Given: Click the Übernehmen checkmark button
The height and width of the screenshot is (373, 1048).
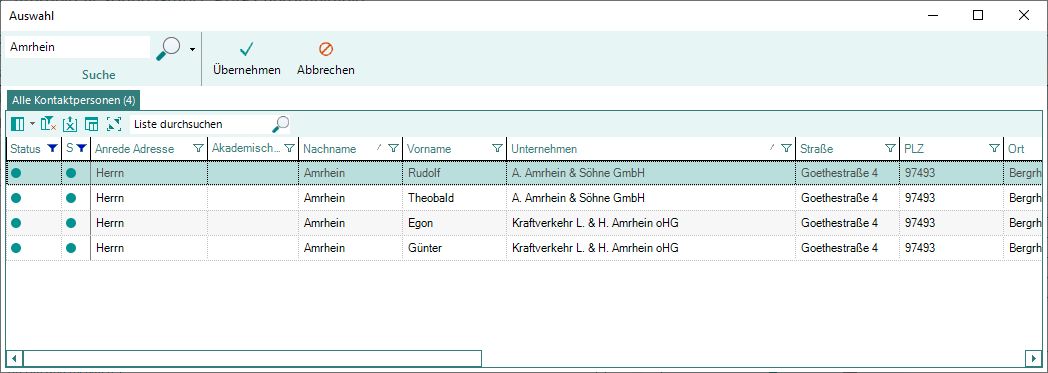Looking at the screenshot, I should coord(247,58).
